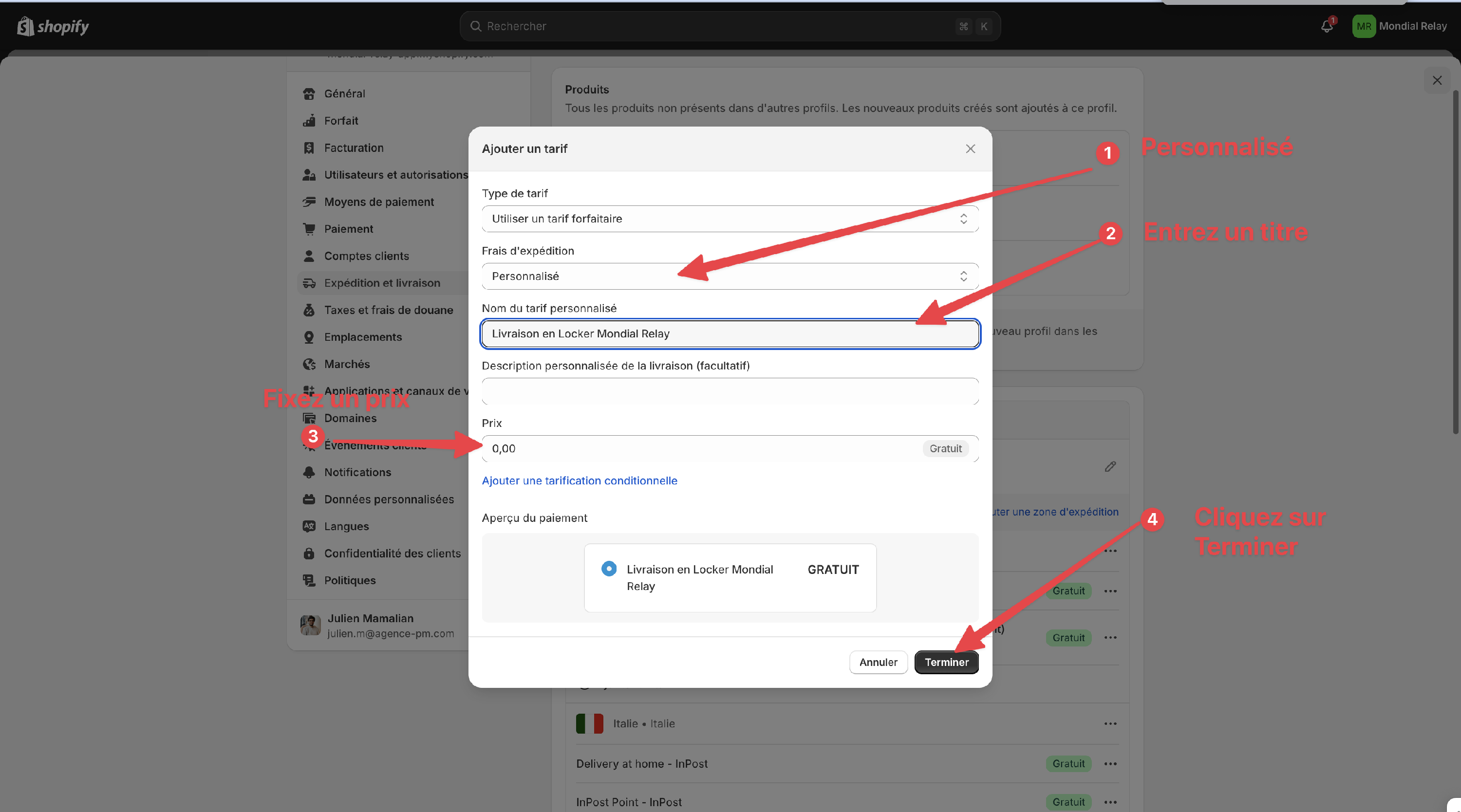Screen dimensions: 1461x812
Task: Click the Facturation billing icon
Action: tap(309, 148)
